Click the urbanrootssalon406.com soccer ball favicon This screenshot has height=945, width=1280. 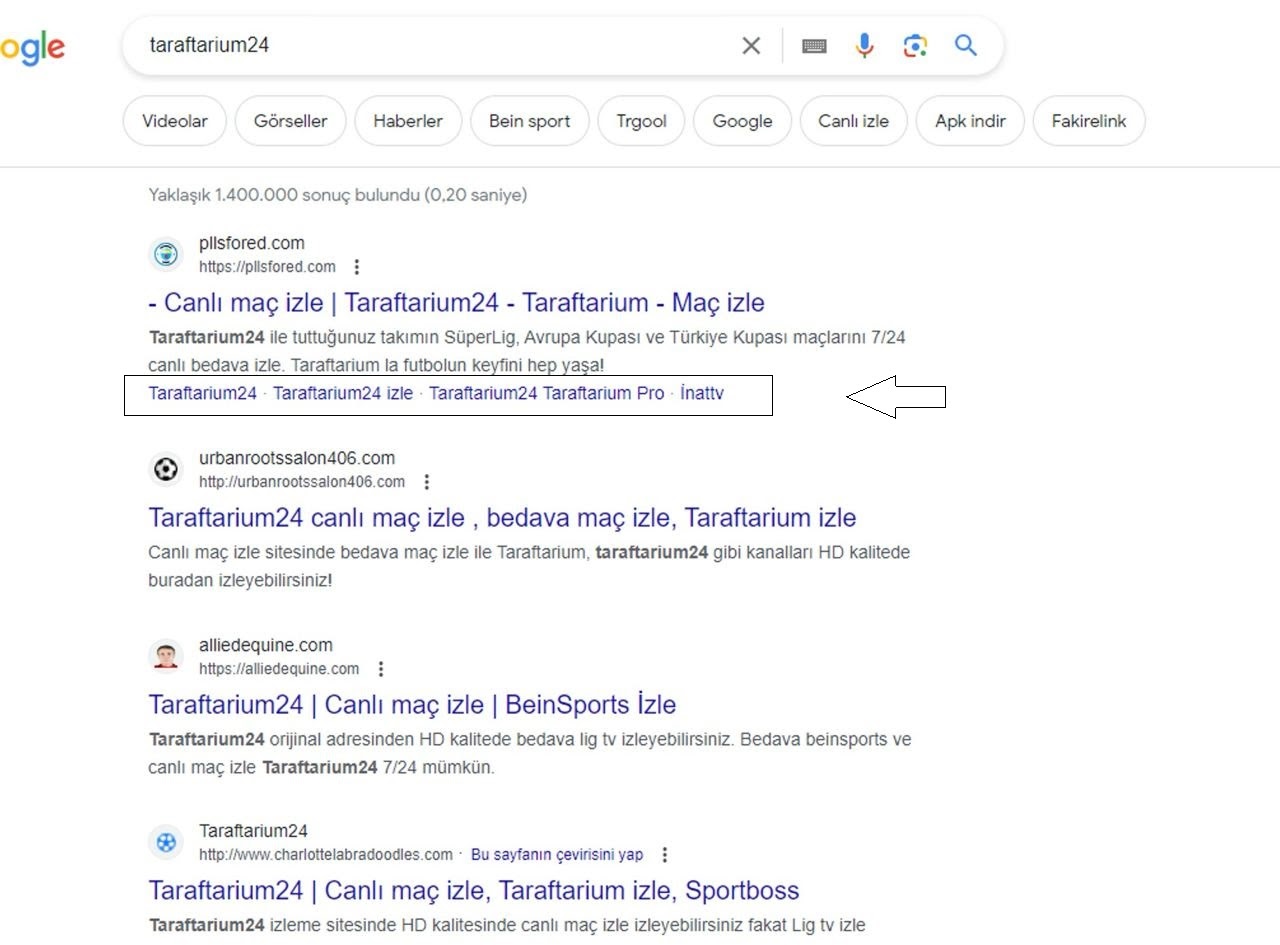[166, 469]
